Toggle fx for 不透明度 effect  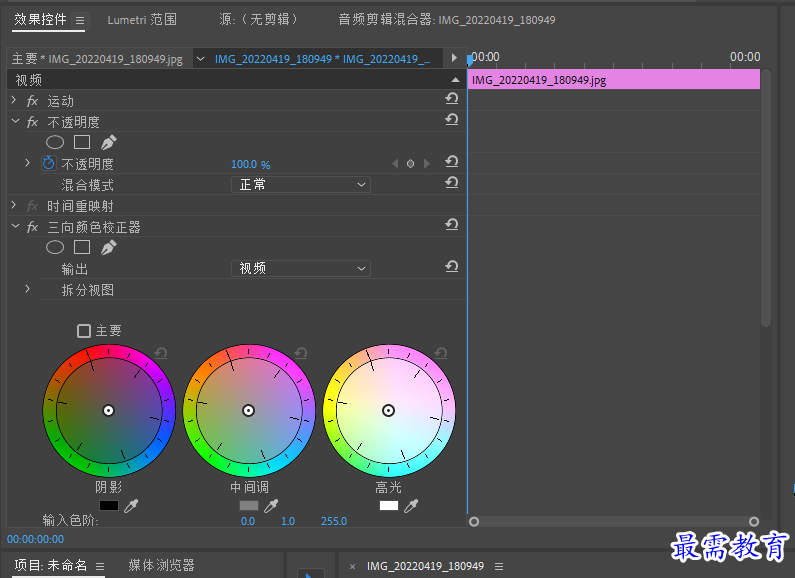[x=32, y=122]
